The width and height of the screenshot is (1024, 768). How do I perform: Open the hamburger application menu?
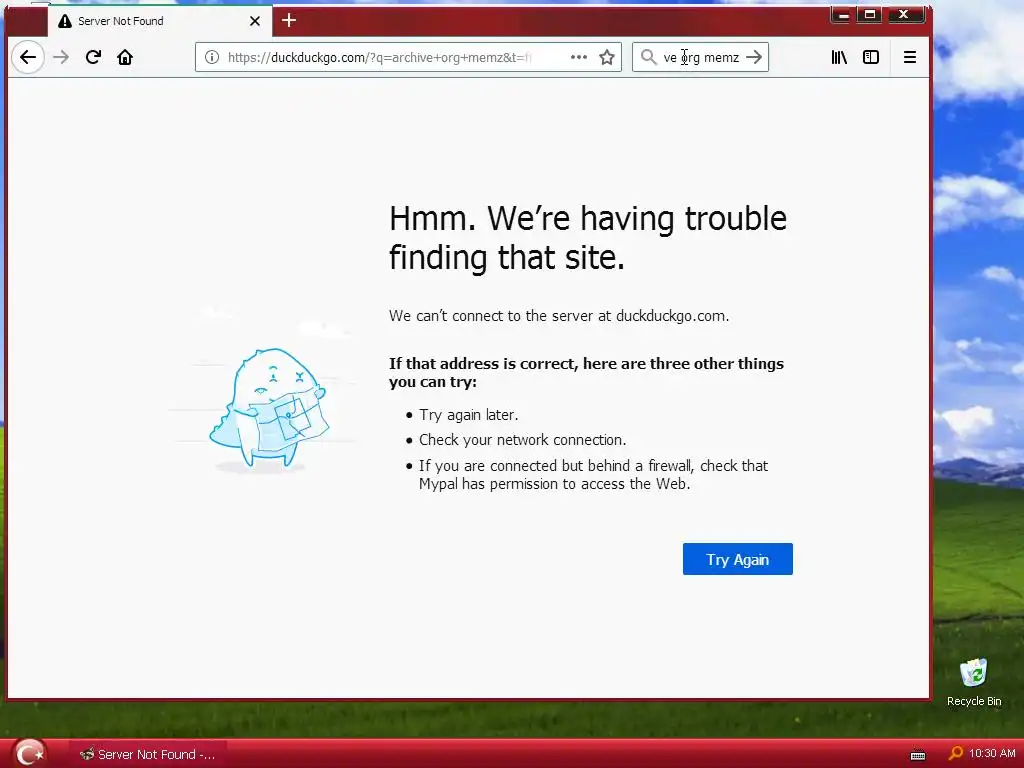909,57
